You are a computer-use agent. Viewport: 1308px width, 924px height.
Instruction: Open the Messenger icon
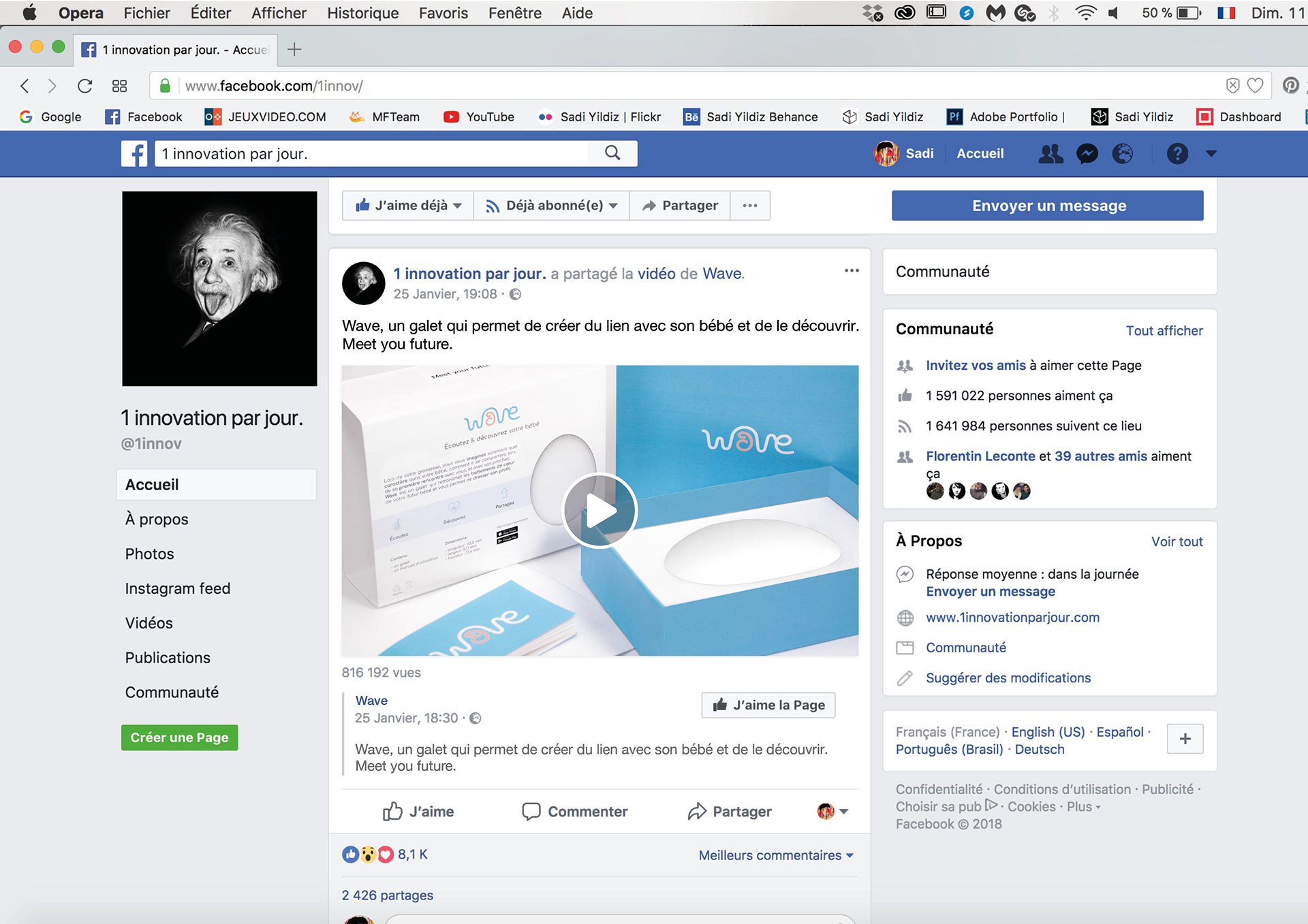click(1087, 154)
